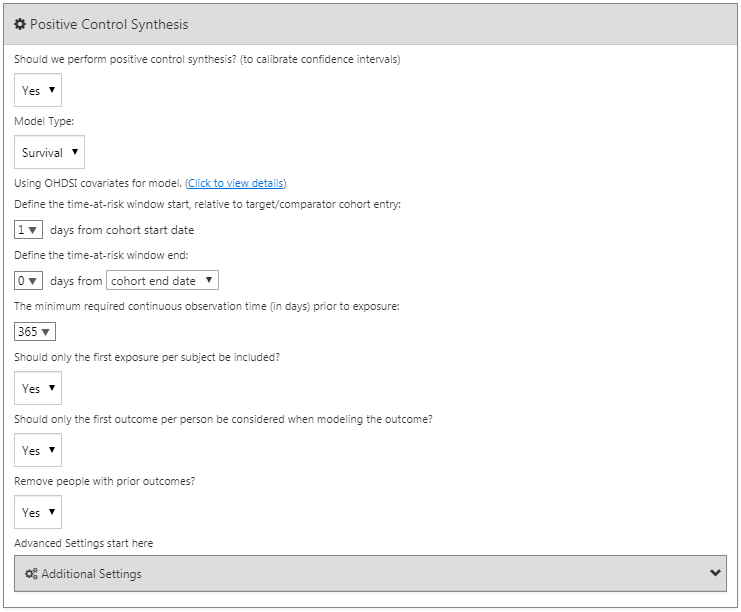
Task: Click the gear icon beside Positive Control Synthesis
Action: [x=20, y=24]
